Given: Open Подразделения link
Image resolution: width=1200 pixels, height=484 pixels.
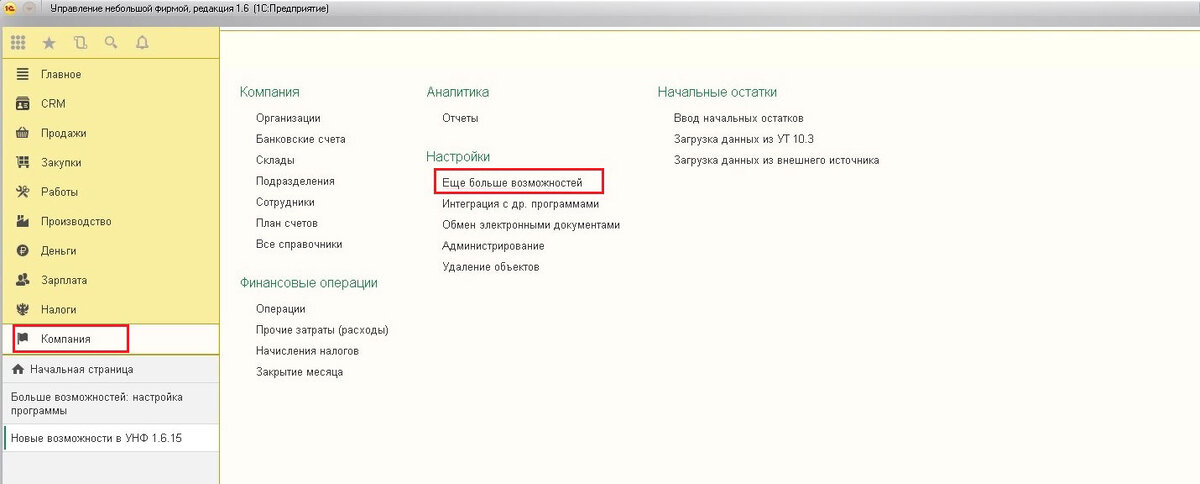Looking at the screenshot, I should tap(295, 181).
